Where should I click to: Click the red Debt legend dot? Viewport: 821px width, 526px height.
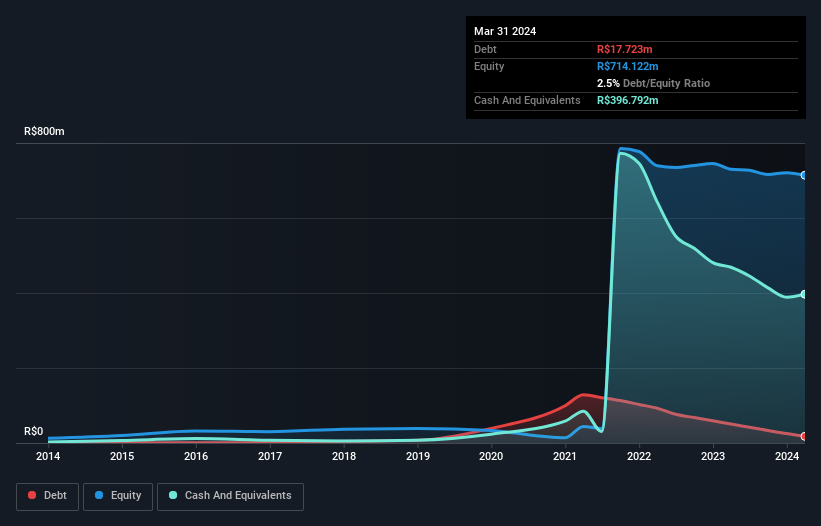(32, 495)
